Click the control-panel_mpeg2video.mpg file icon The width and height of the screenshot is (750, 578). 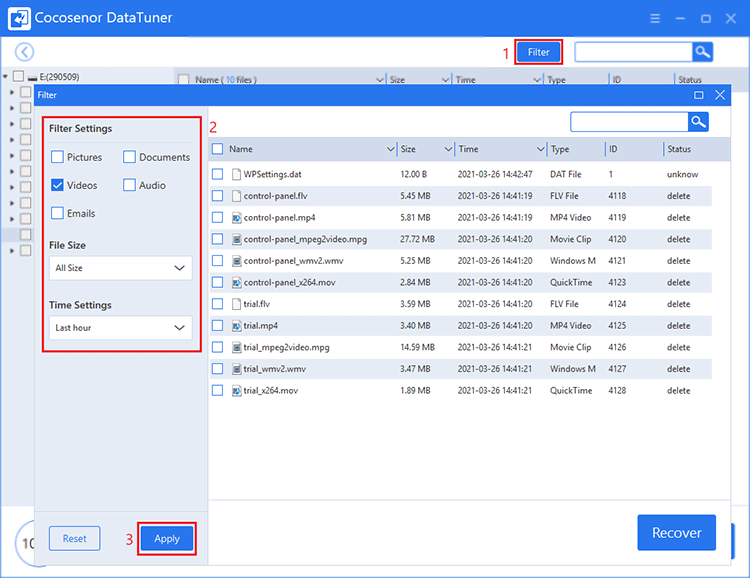(x=236, y=239)
